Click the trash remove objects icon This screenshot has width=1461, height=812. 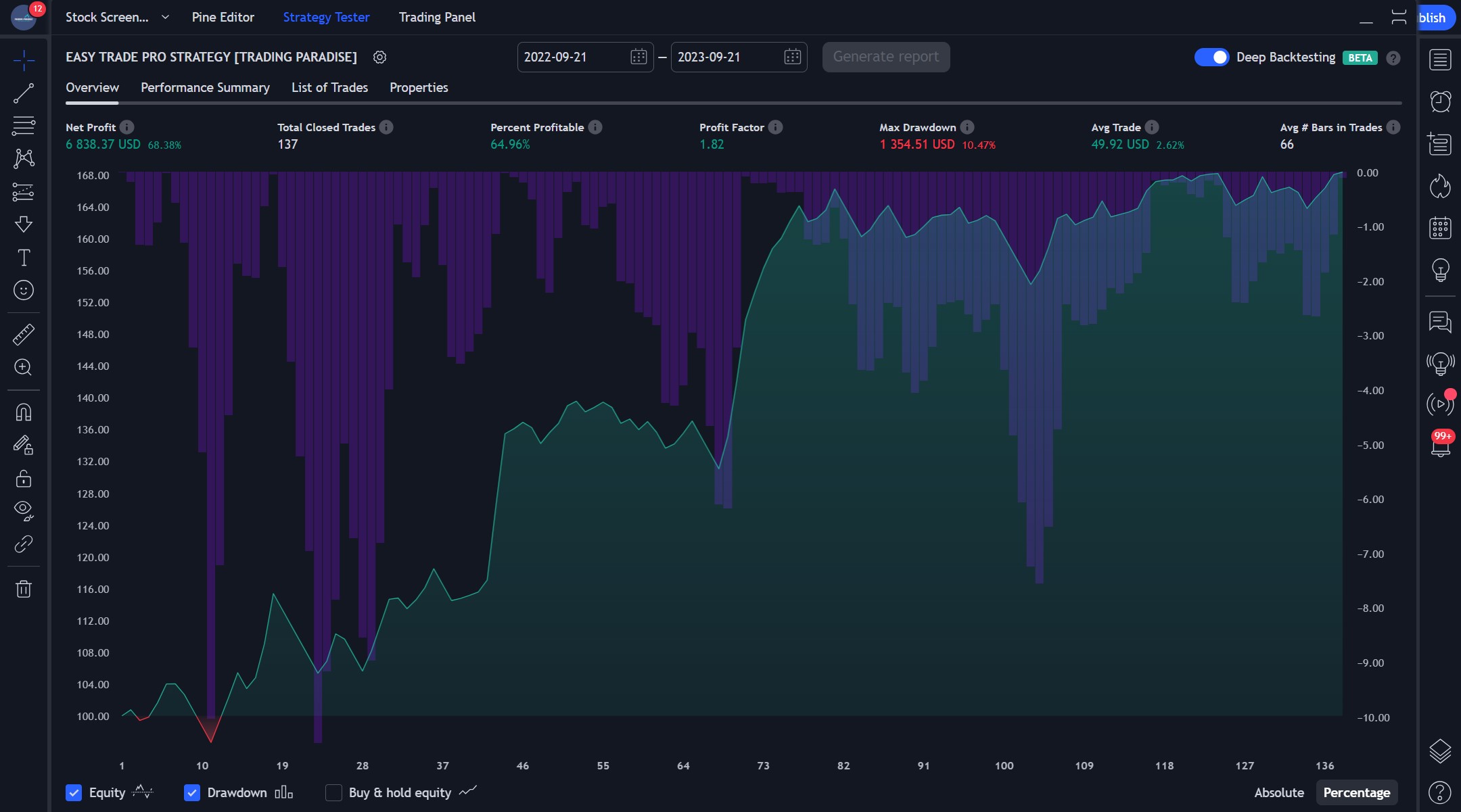click(24, 589)
